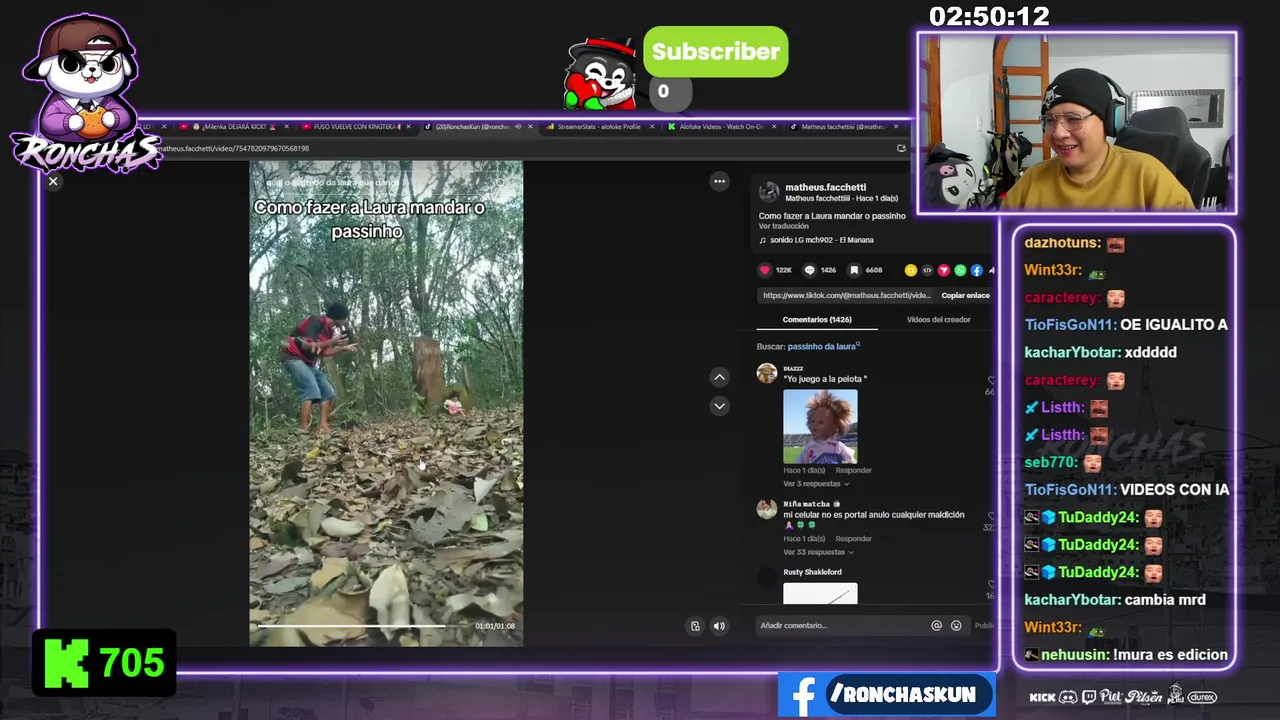Like Rusty Shakleford's comment

tap(990, 585)
